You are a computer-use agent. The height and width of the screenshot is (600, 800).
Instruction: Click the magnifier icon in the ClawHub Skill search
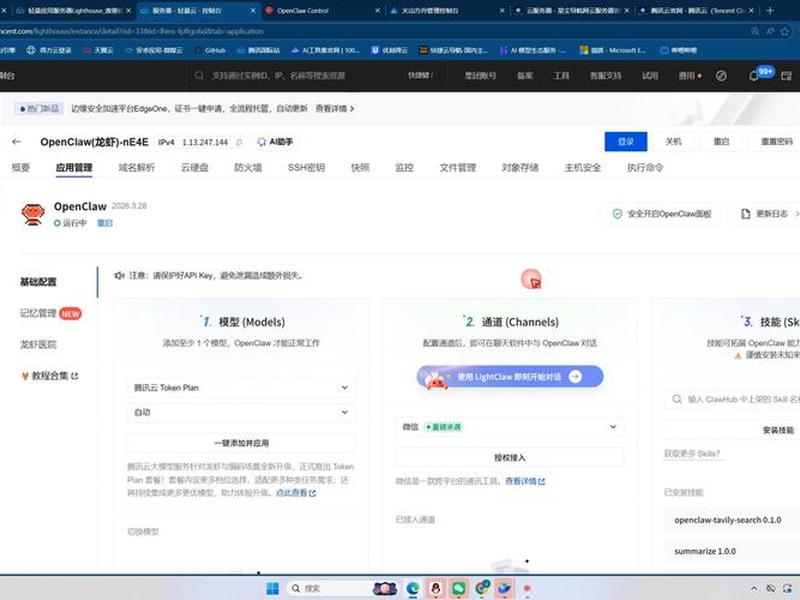677,399
